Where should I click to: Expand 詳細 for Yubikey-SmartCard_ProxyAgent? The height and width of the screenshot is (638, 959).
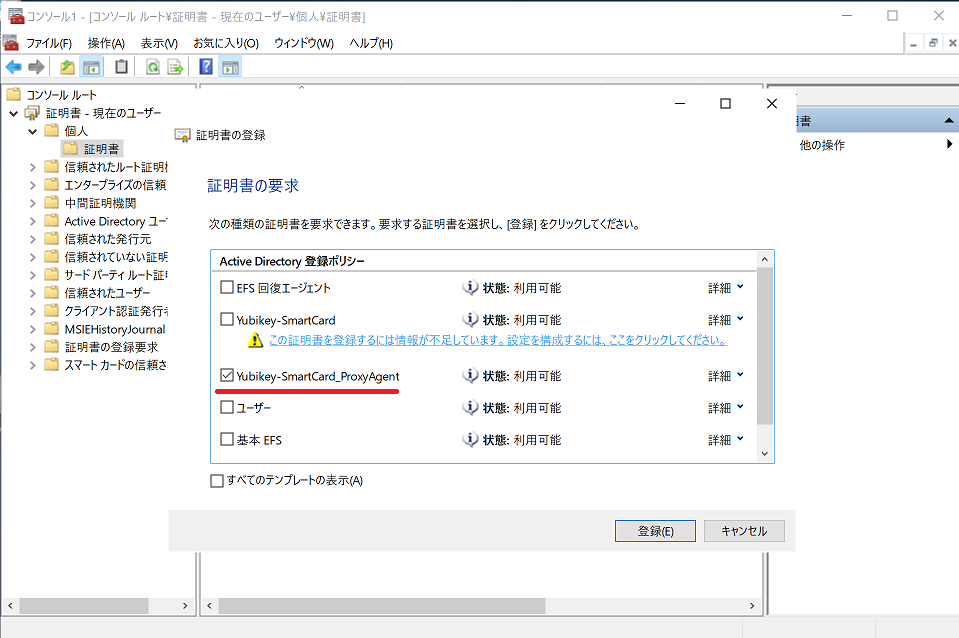(725, 376)
